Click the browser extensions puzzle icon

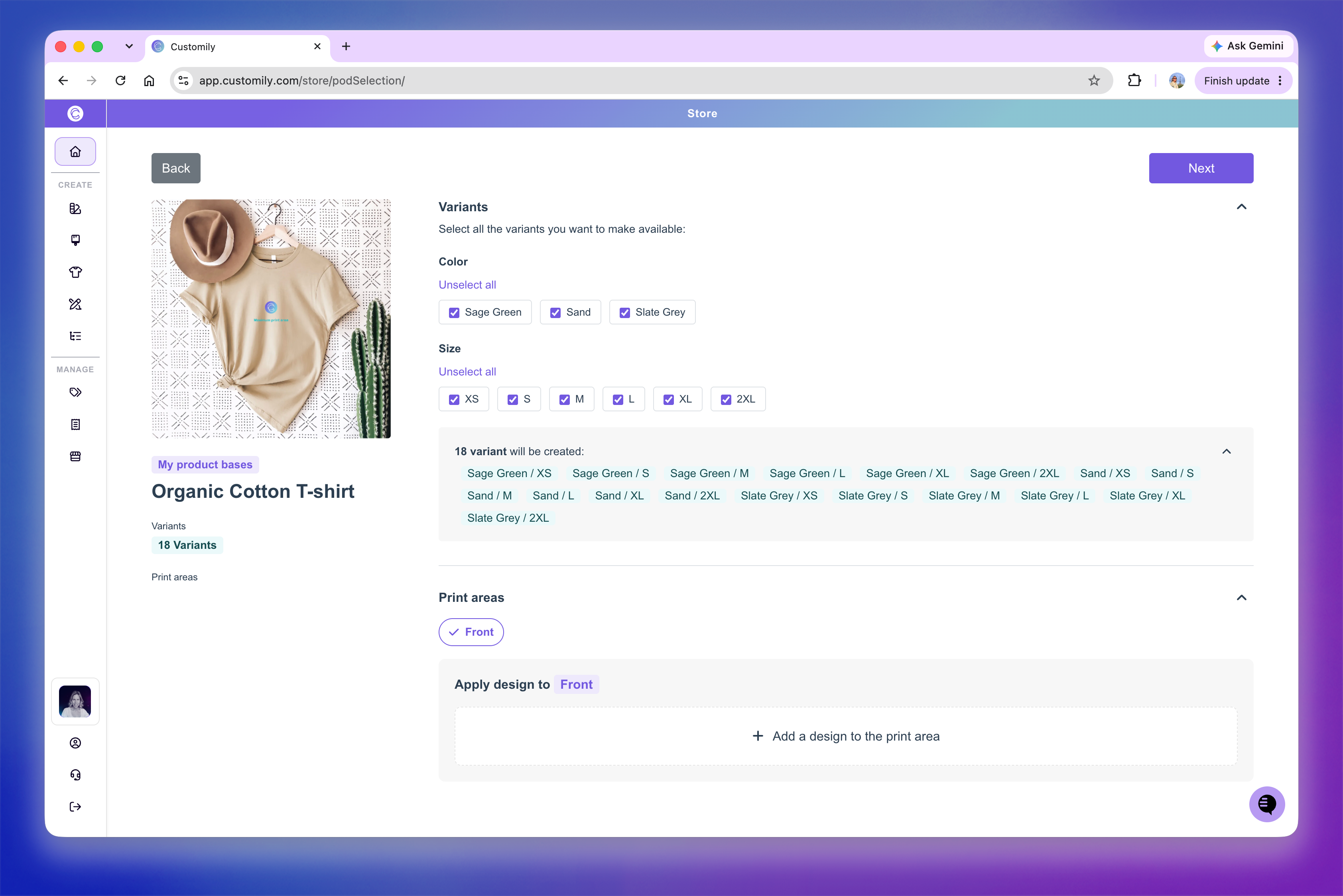pyautogui.click(x=1134, y=81)
